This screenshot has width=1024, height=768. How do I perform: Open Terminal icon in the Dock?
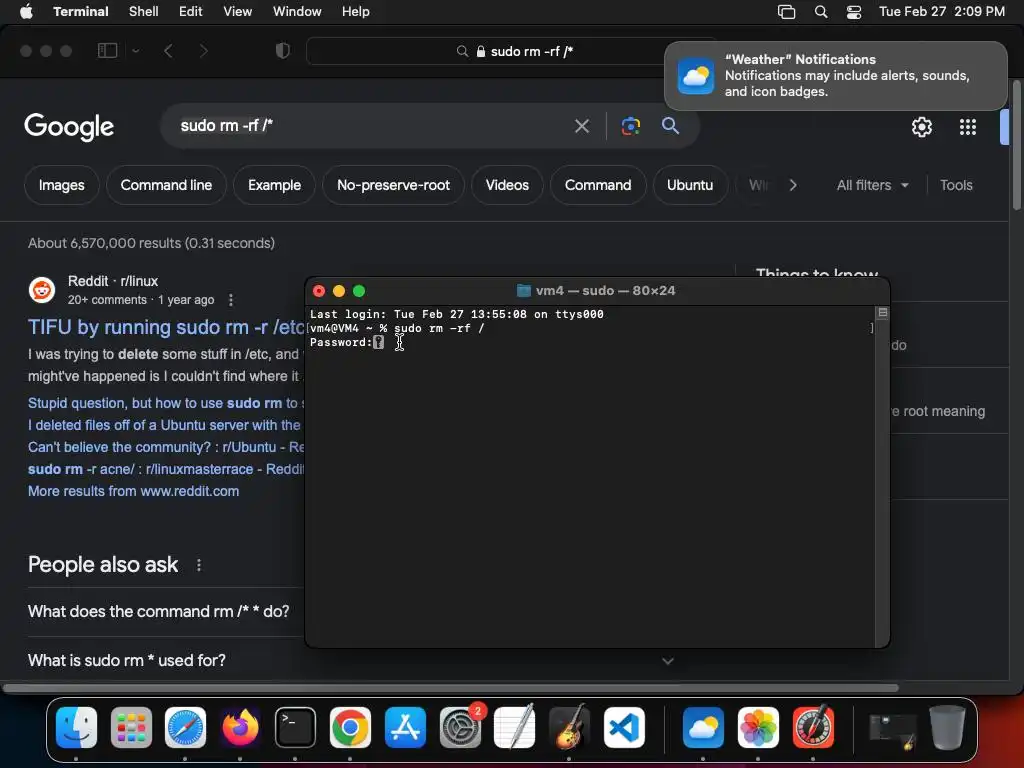tap(295, 727)
